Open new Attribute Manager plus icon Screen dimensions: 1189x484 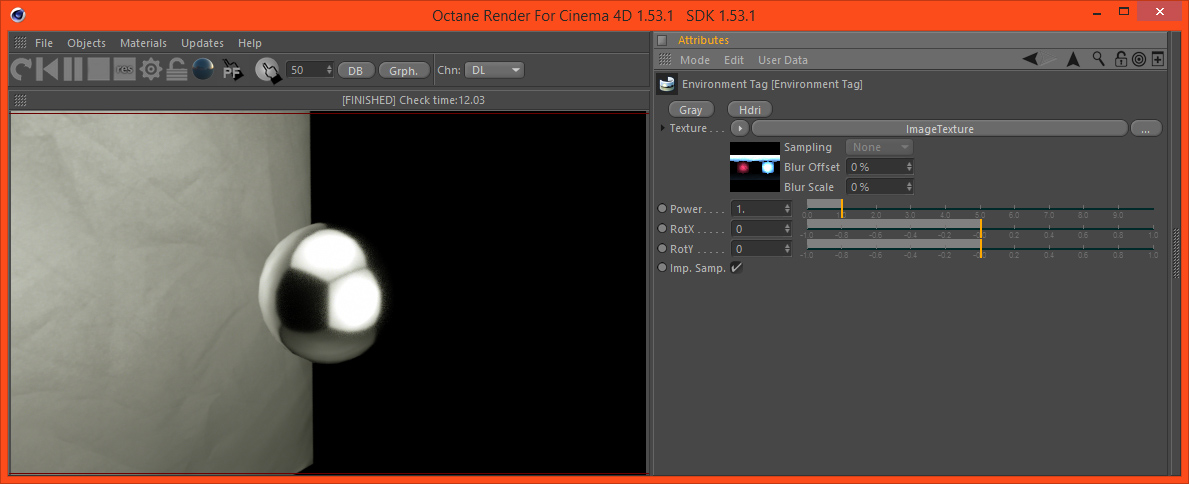[1158, 59]
